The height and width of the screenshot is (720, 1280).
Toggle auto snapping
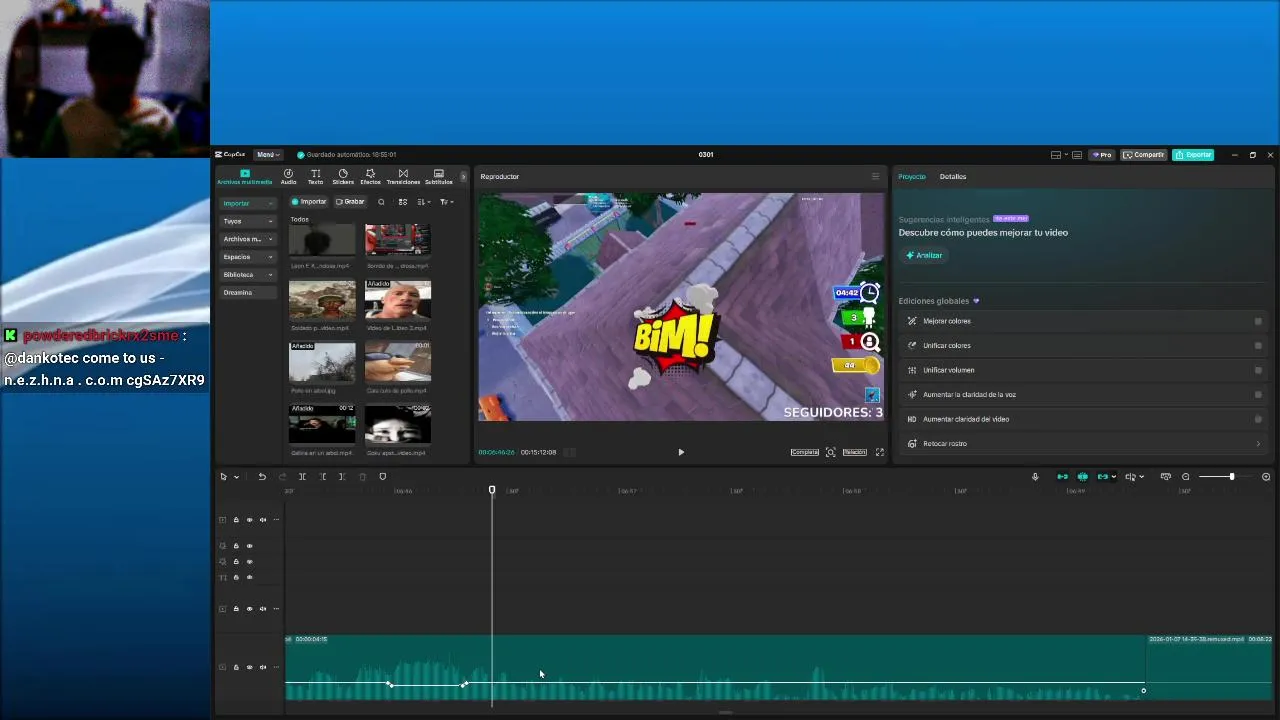coord(1082,477)
